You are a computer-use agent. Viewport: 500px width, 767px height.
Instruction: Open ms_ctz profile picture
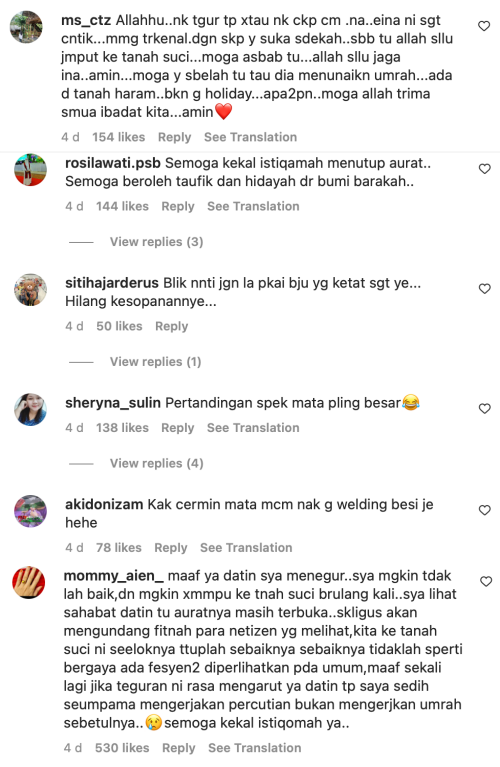point(26,27)
